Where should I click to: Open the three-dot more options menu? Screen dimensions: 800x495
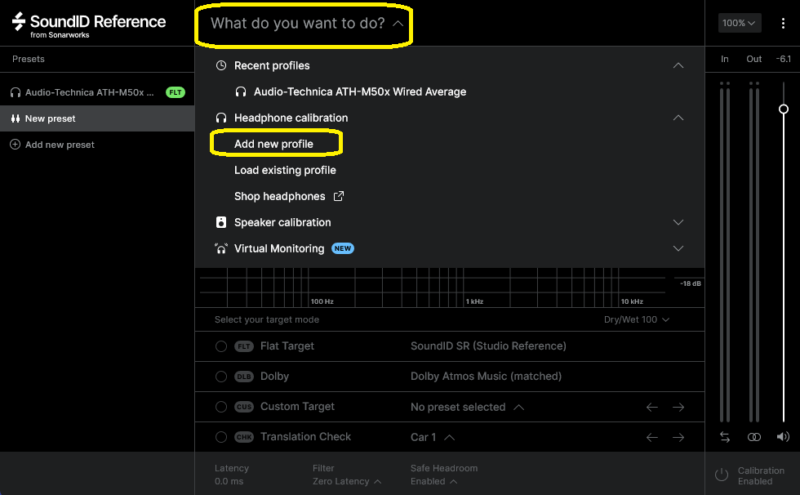pos(783,23)
